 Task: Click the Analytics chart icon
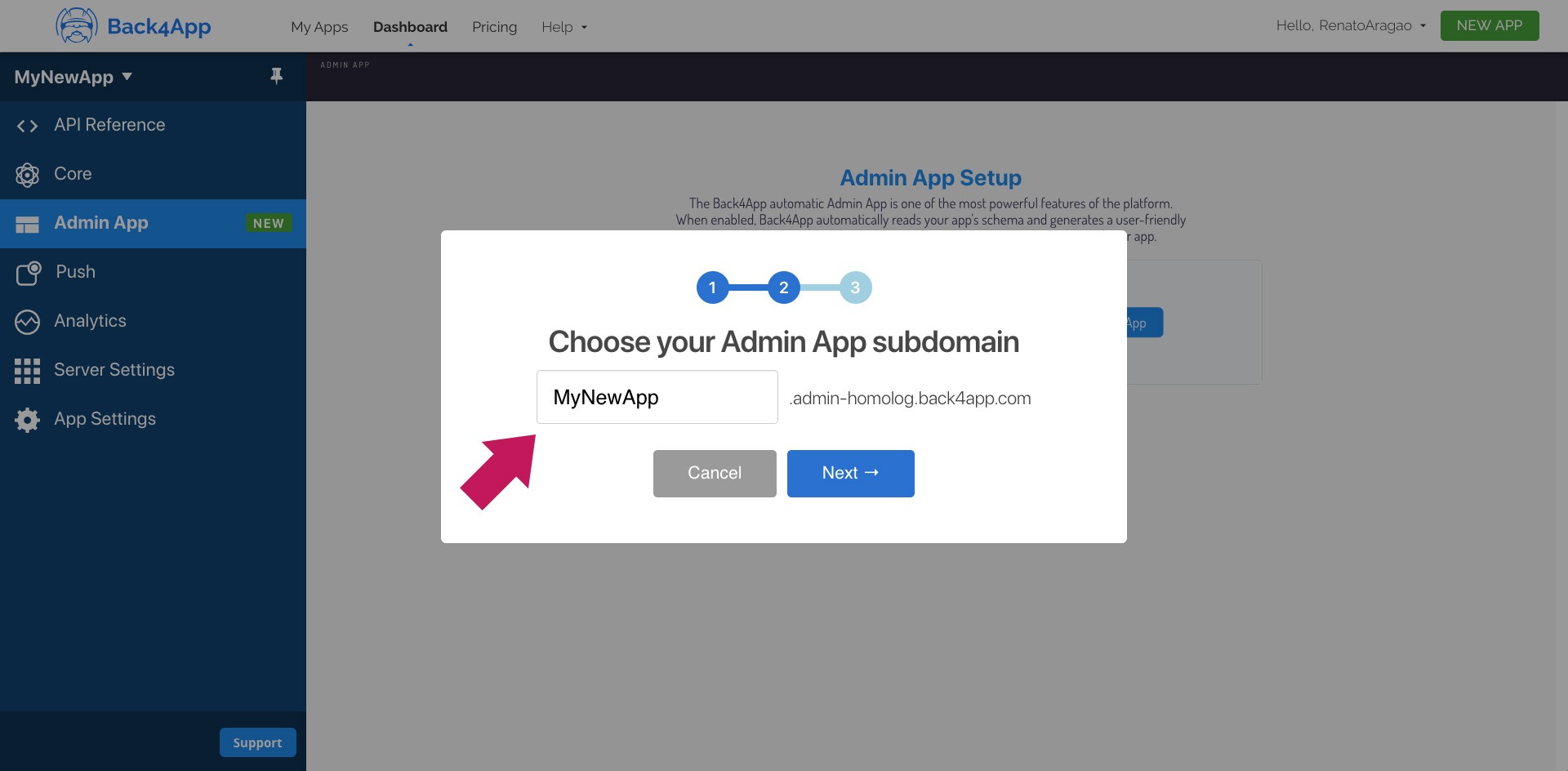[x=27, y=322]
